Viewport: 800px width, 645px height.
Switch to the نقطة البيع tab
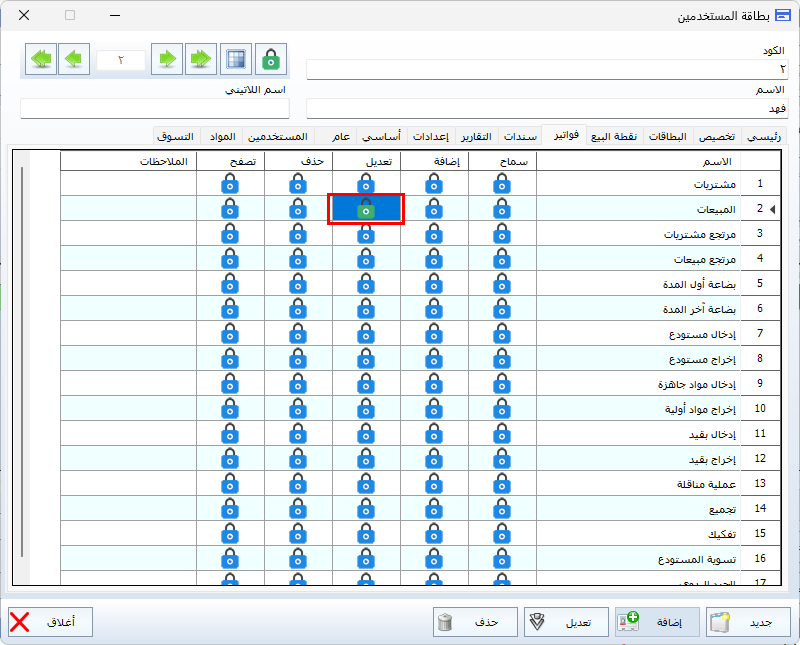(613, 136)
